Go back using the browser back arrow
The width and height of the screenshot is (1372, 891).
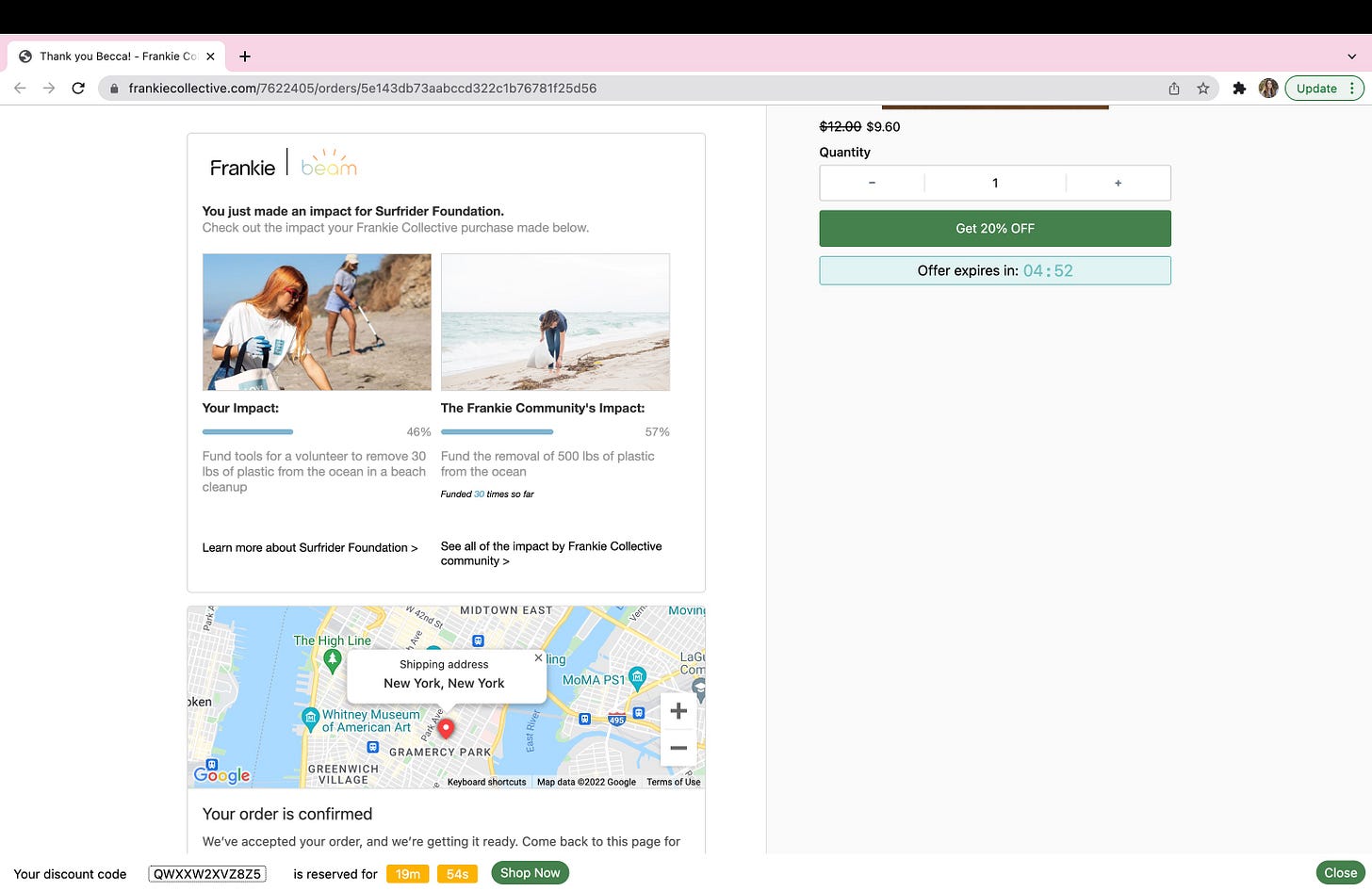(x=20, y=89)
